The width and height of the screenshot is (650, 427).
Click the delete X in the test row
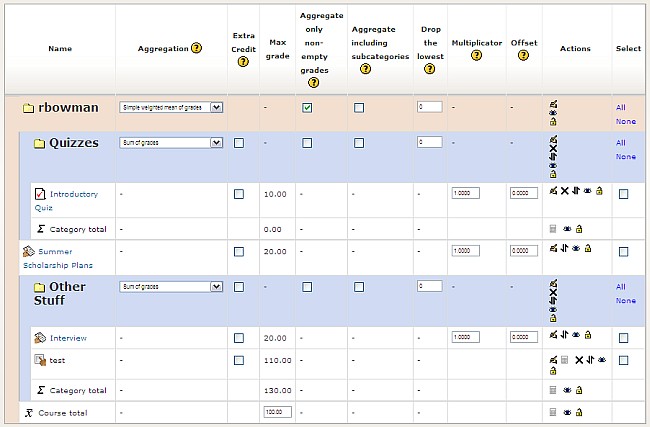click(578, 360)
